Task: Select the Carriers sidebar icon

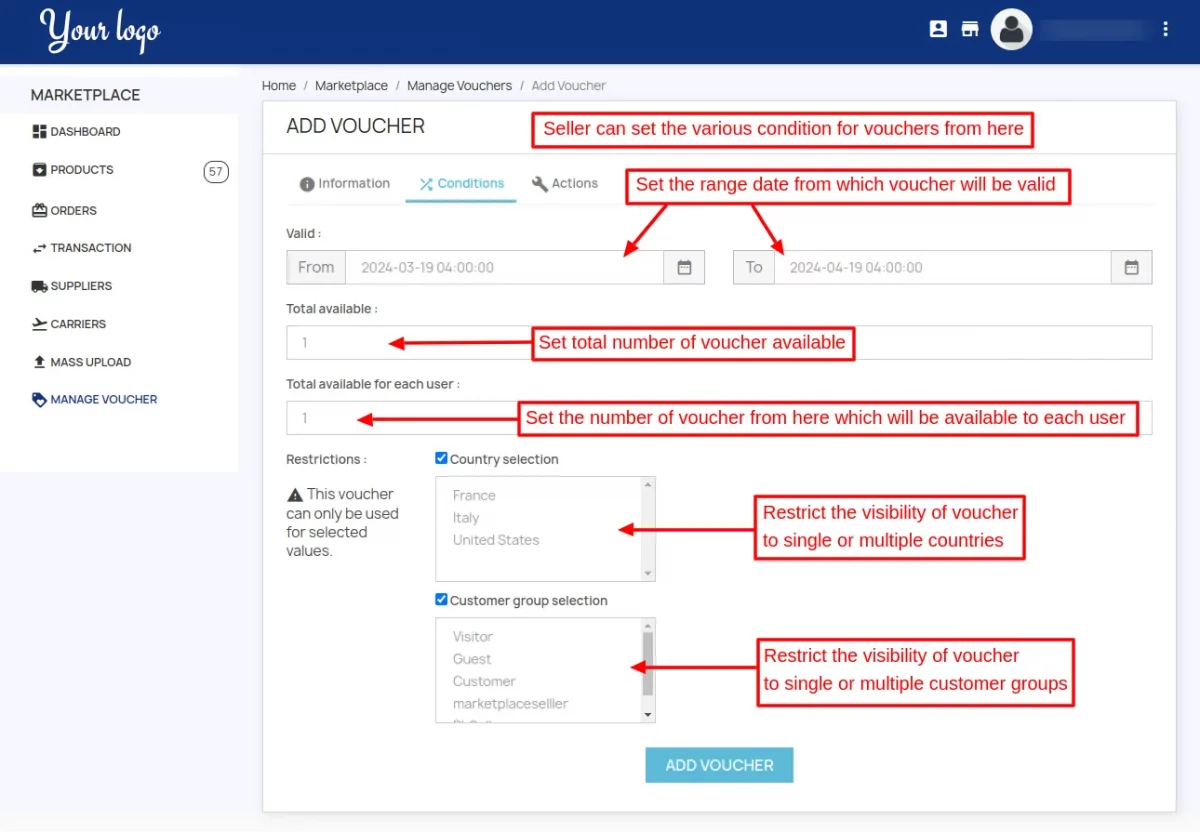Action: click(x=77, y=324)
